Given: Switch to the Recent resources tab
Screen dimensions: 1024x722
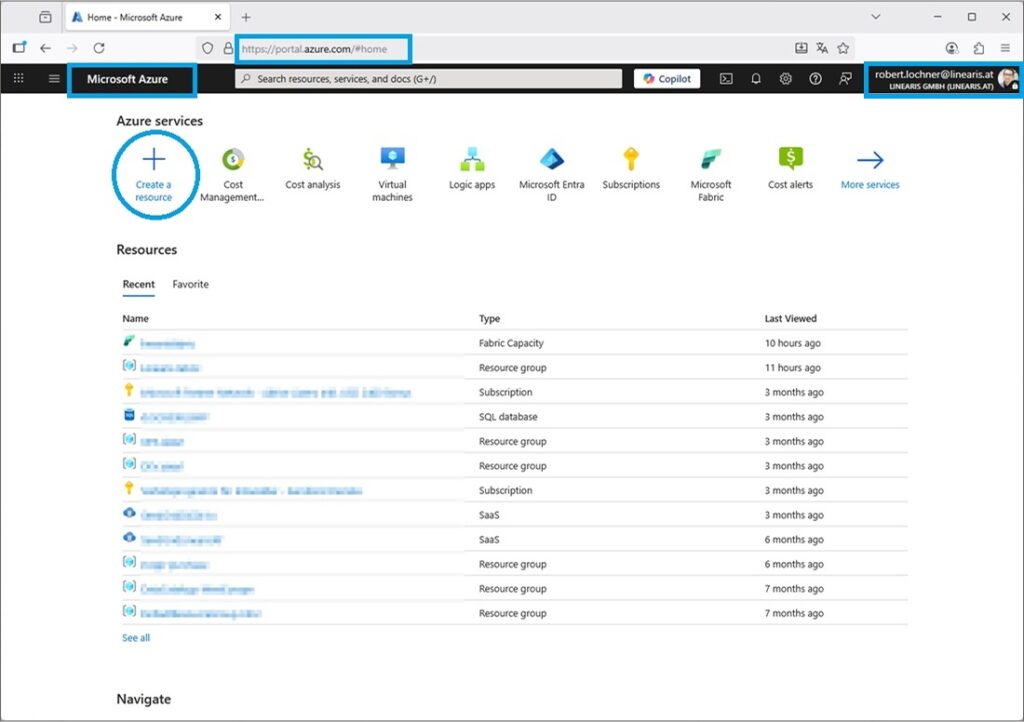Looking at the screenshot, I should pos(138,285).
